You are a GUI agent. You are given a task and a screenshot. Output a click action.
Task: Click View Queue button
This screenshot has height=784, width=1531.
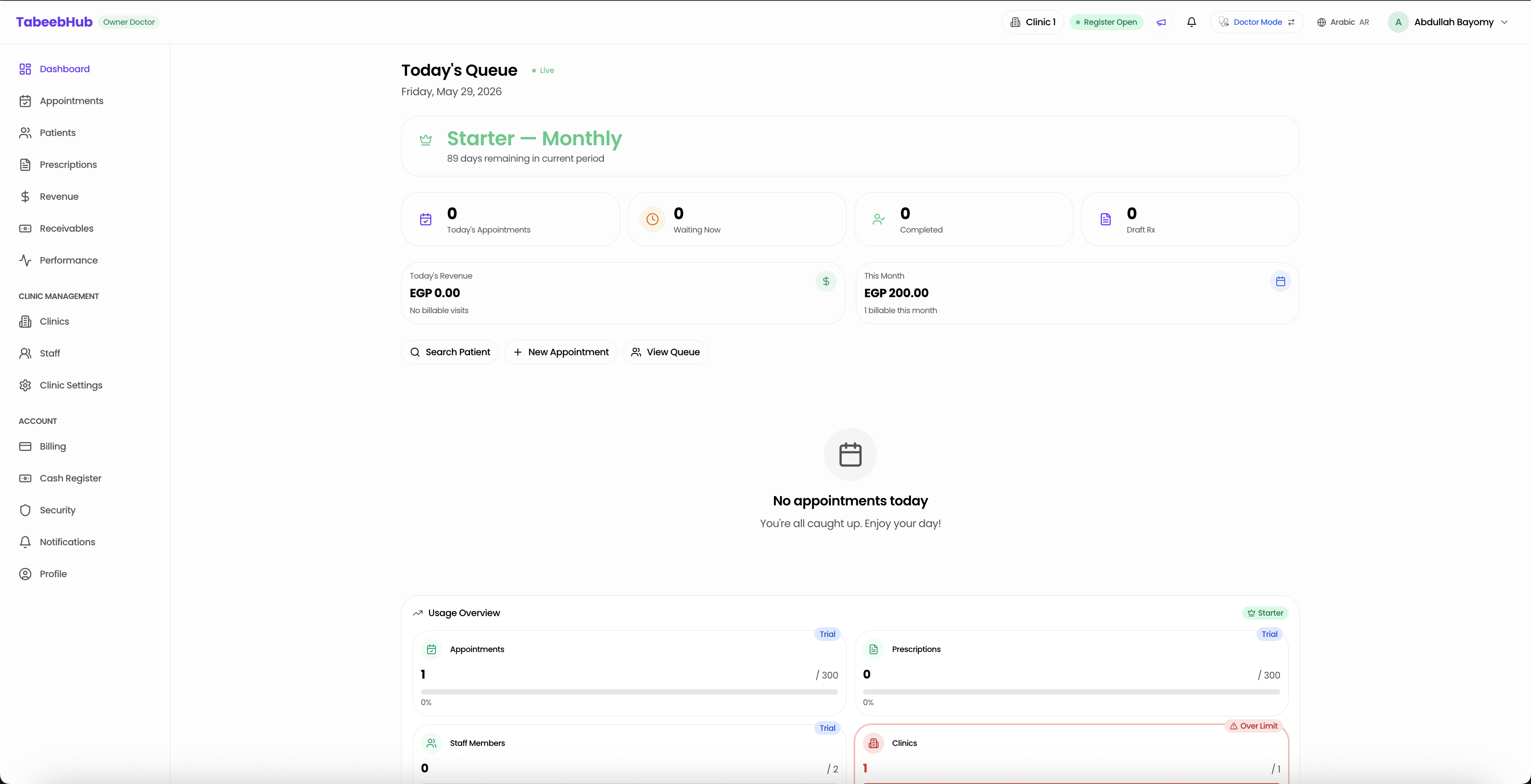pyautogui.click(x=665, y=353)
